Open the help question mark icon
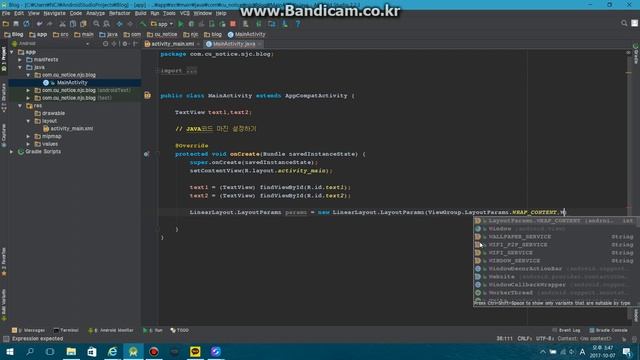The height and width of the screenshot is (360, 640). click(x=298, y=24)
